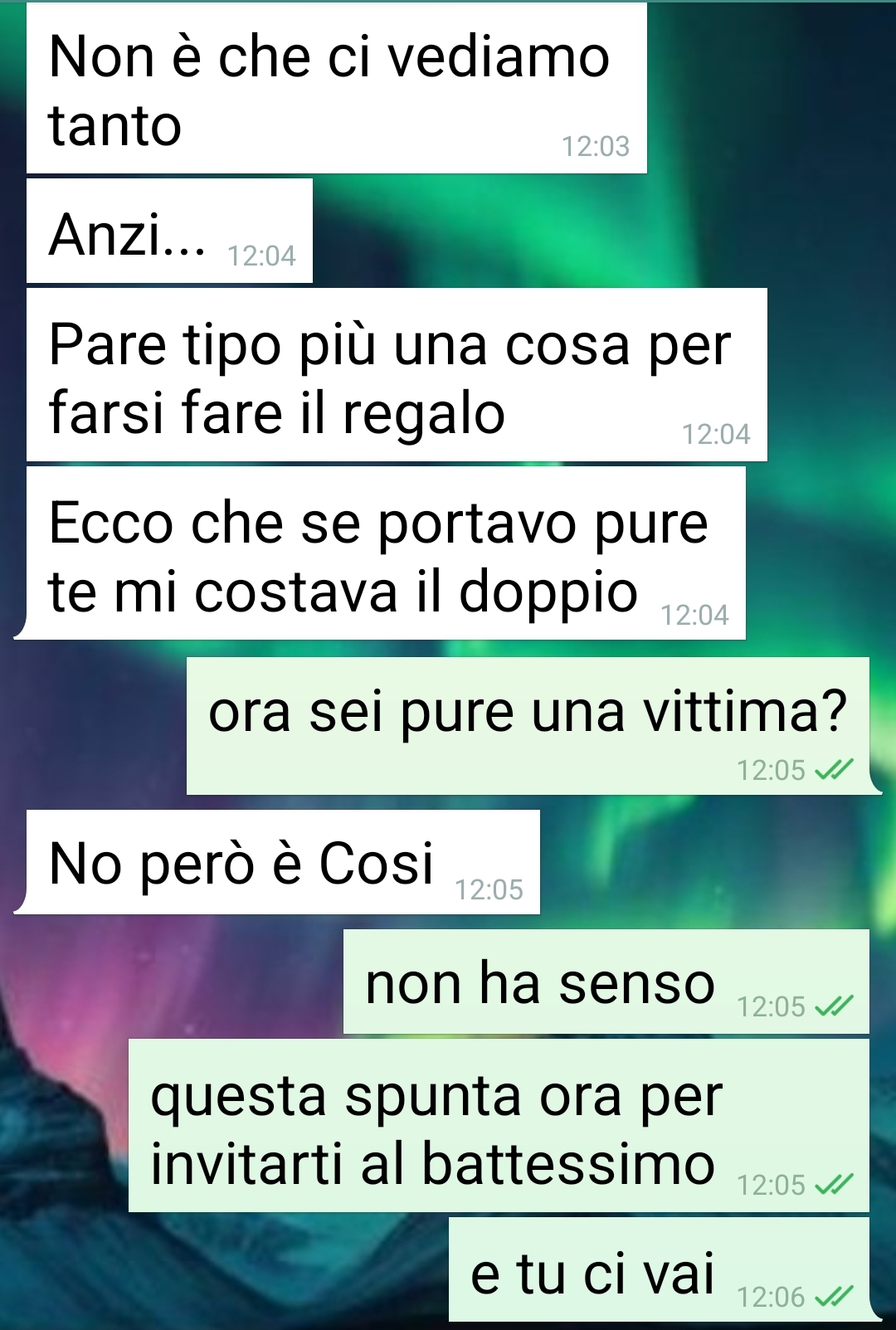
Task: Tap the 'non ha senso' sent message
Action: (606, 982)
